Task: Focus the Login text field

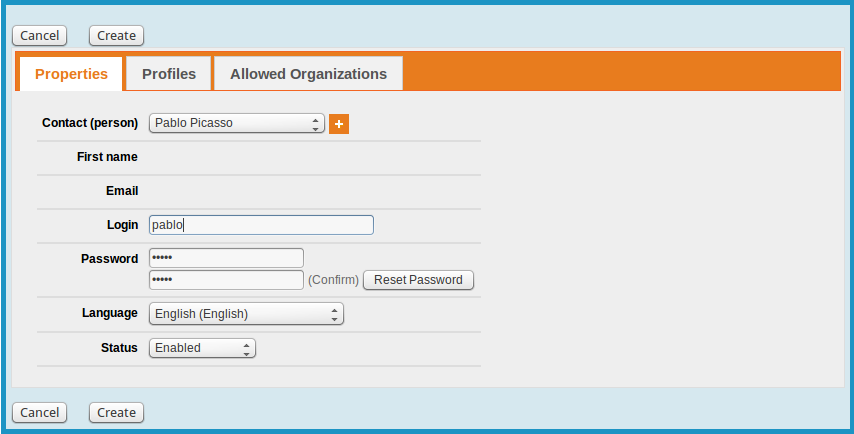Action: [x=261, y=225]
